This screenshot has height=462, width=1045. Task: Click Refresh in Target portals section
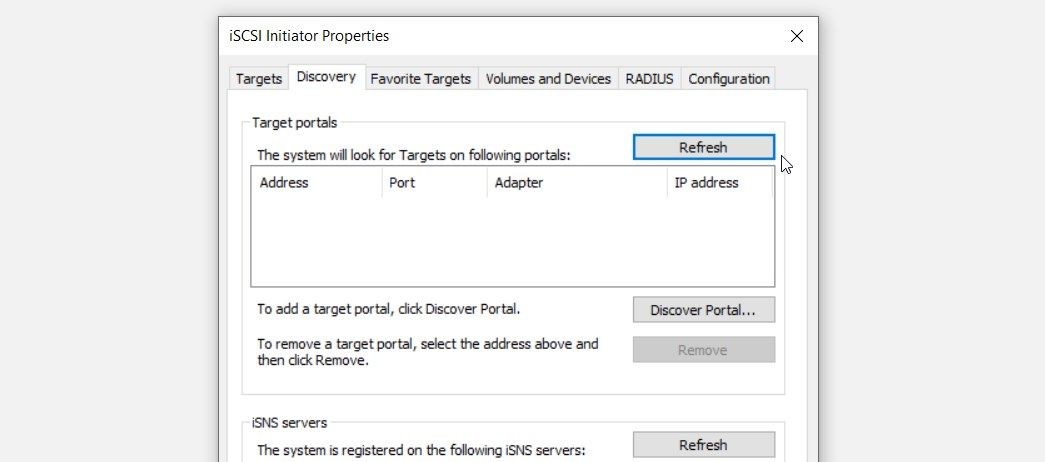[x=703, y=147]
